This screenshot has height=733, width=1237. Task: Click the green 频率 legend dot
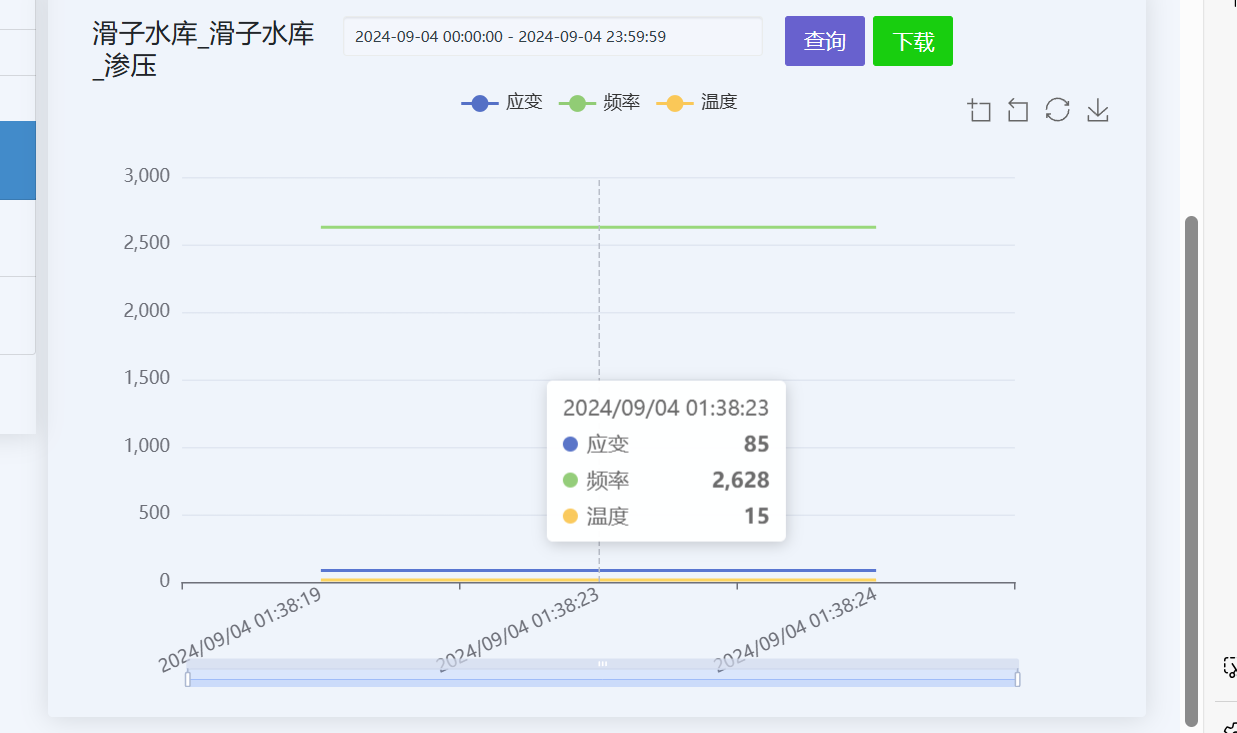[x=576, y=102]
